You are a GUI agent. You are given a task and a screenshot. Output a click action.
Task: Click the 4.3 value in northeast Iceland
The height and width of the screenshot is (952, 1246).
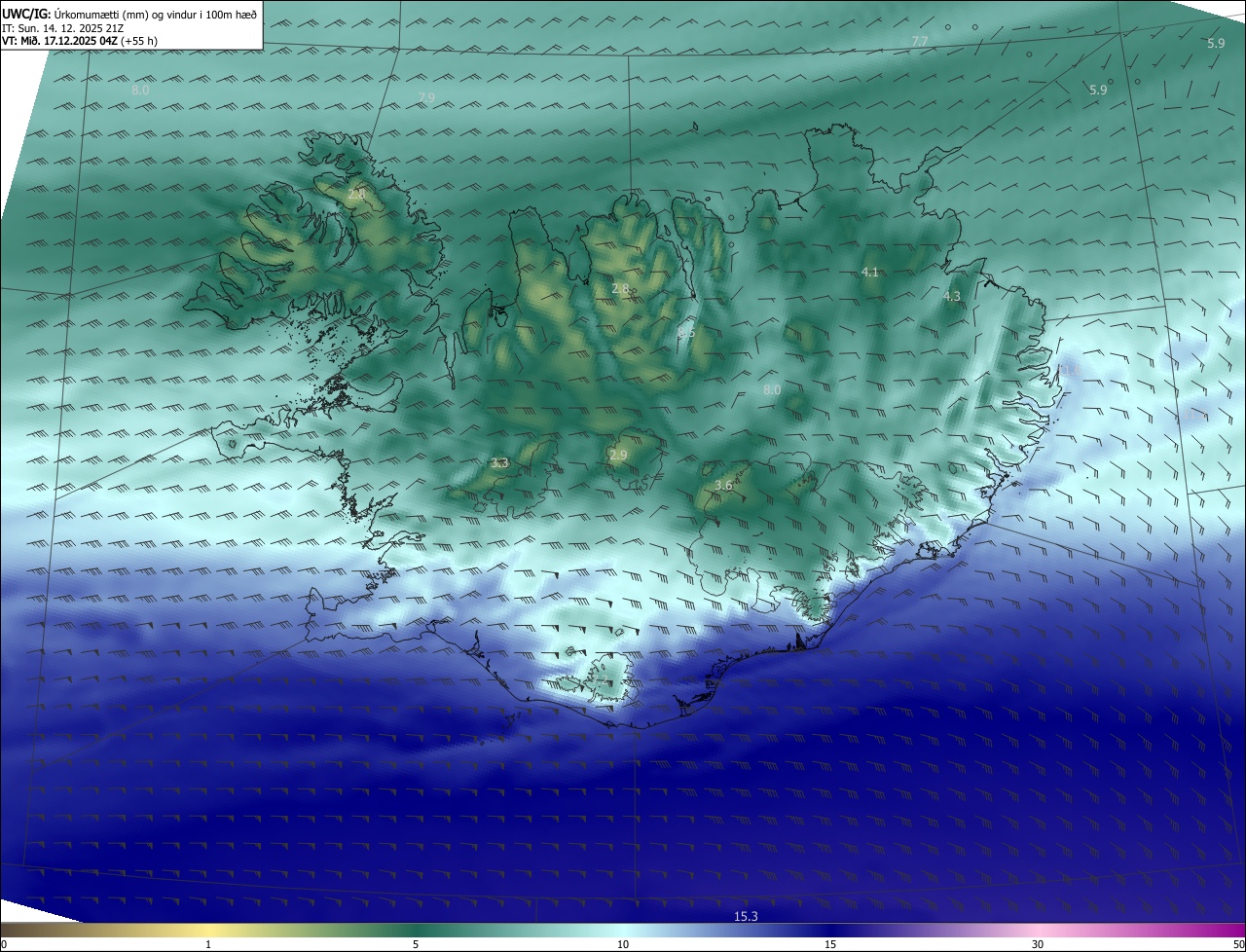[952, 297]
